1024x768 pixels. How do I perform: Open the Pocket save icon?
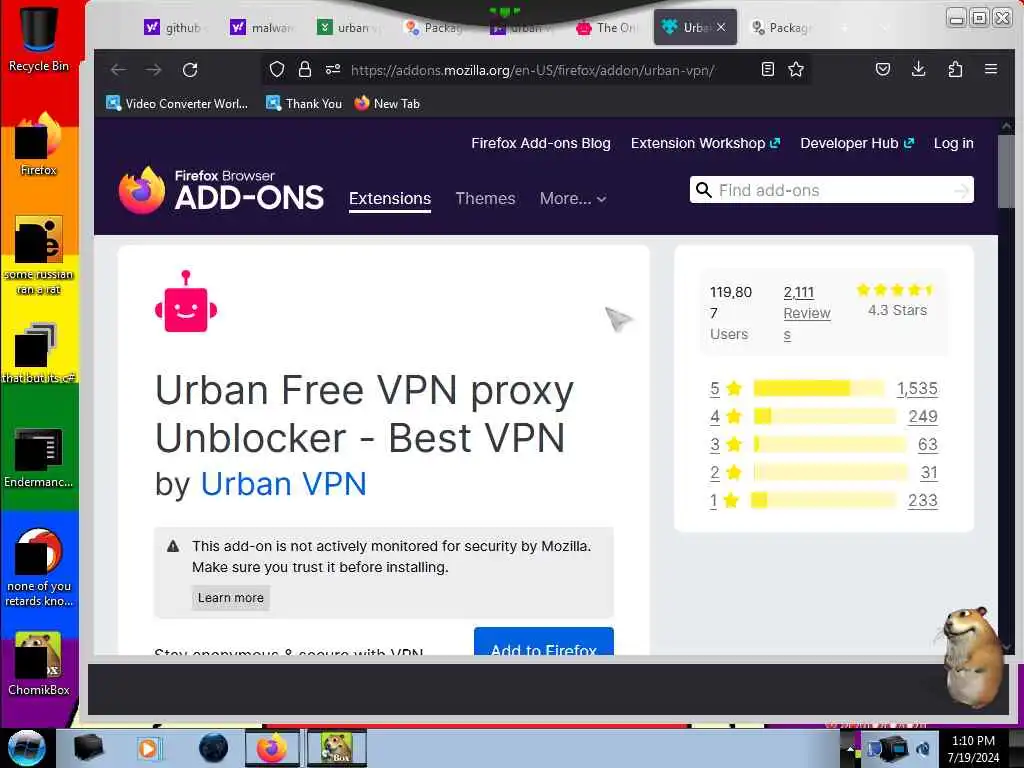coord(883,69)
